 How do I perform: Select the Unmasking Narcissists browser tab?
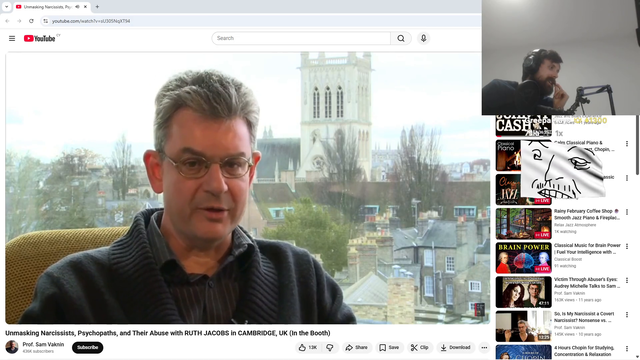52,7
